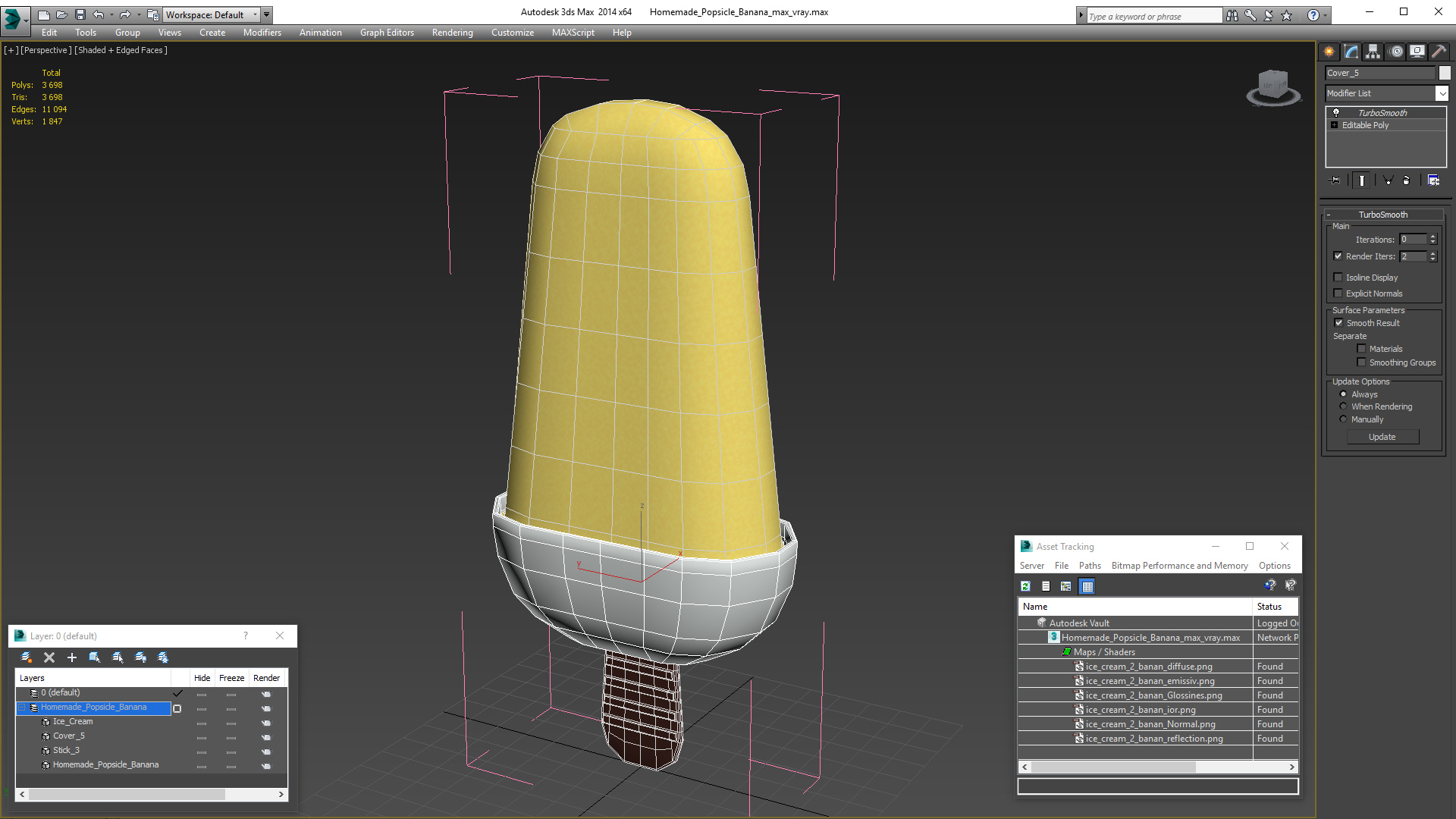1456x819 pixels.
Task: Enable Separate by Smoothing Groups checkbox
Action: pos(1361,362)
